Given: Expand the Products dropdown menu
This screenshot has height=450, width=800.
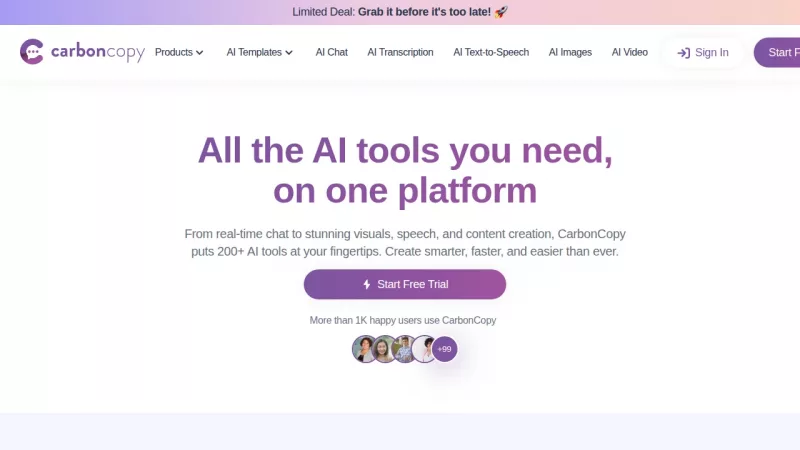Looking at the screenshot, I should click(x=179, y=52).
